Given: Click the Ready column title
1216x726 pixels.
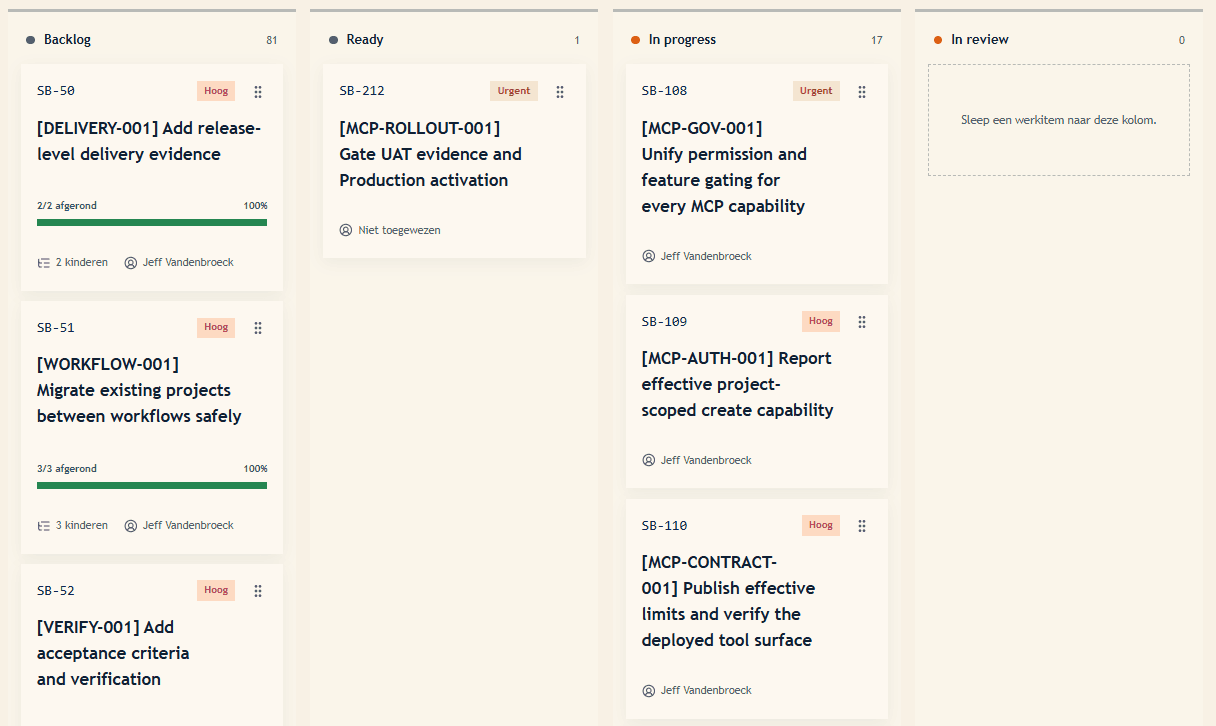Looking at the screenshot, I should point(365,40).
